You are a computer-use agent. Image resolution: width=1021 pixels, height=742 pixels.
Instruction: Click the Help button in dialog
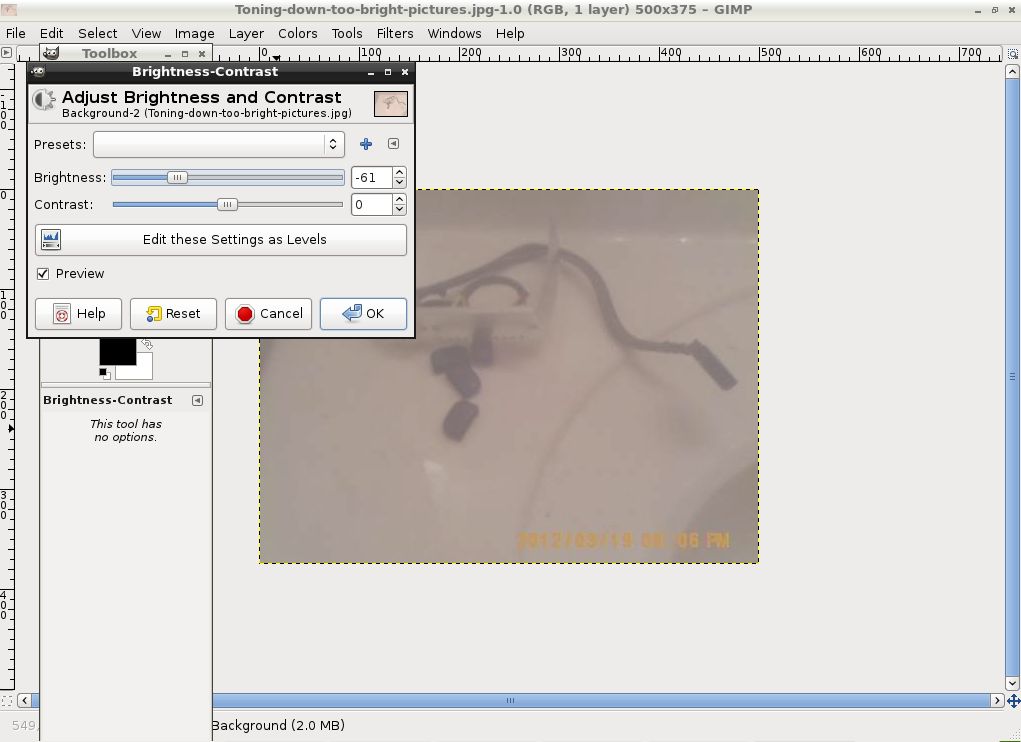(x=78, y=314)
